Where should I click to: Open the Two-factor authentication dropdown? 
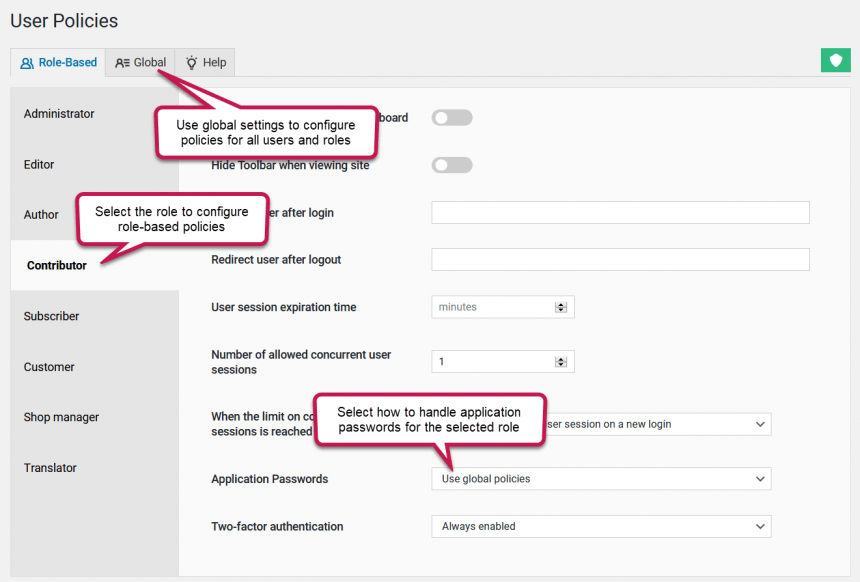(x=600, y=526)
